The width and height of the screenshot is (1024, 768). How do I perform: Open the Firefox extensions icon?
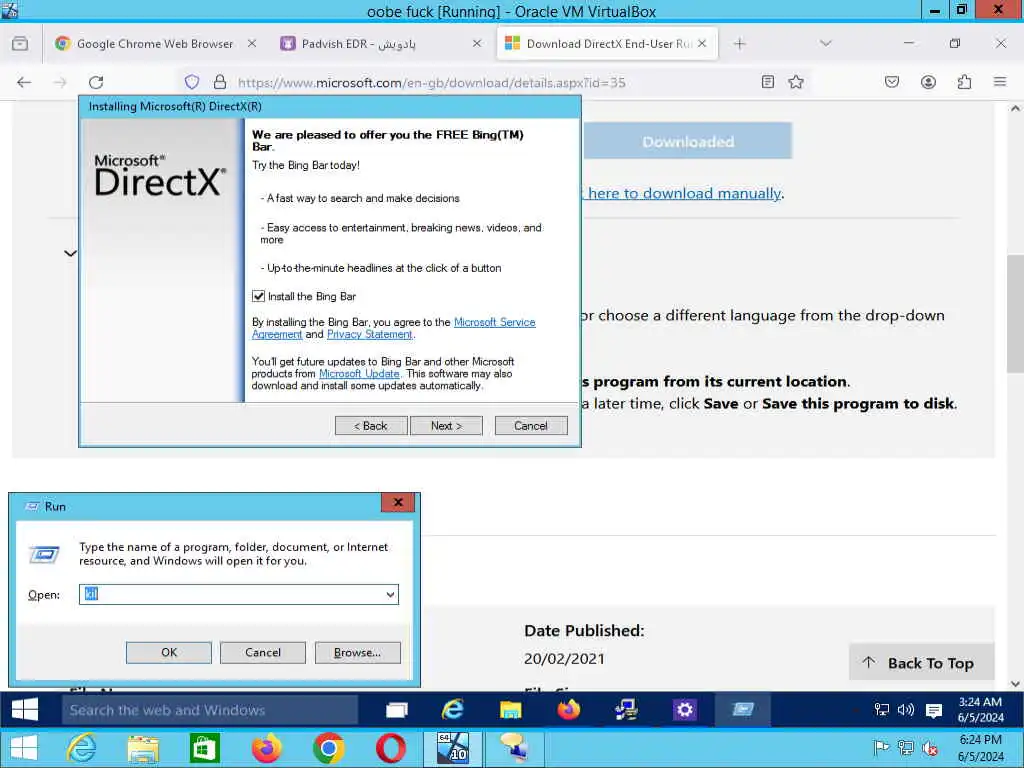point(964,82)
